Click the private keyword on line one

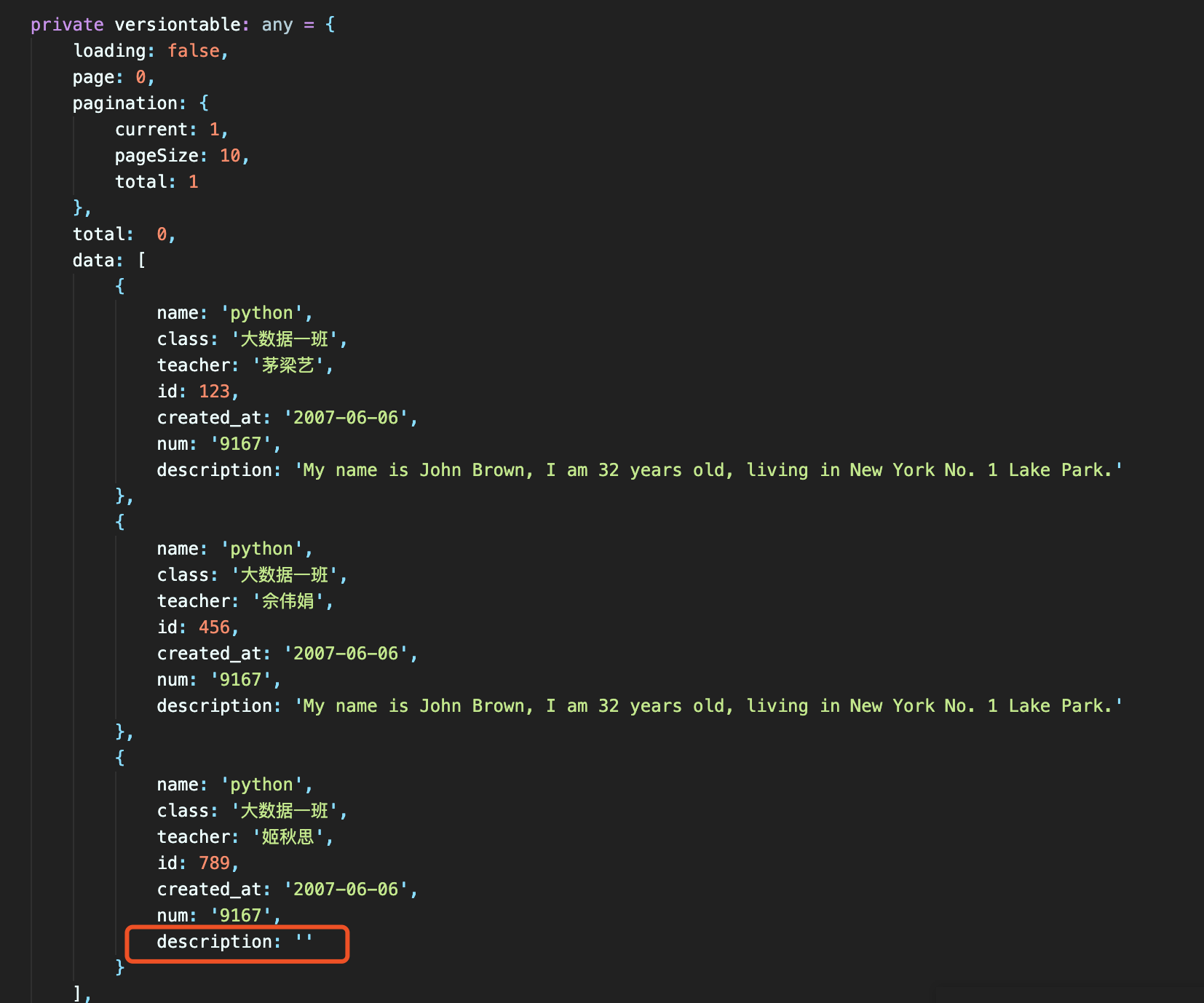pos(66,24)
